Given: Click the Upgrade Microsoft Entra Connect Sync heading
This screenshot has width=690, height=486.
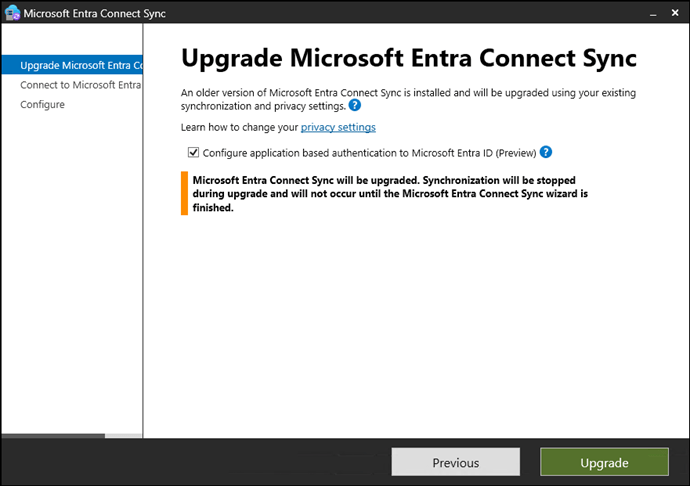Looking at the screenshot, I should pos(408,56).
